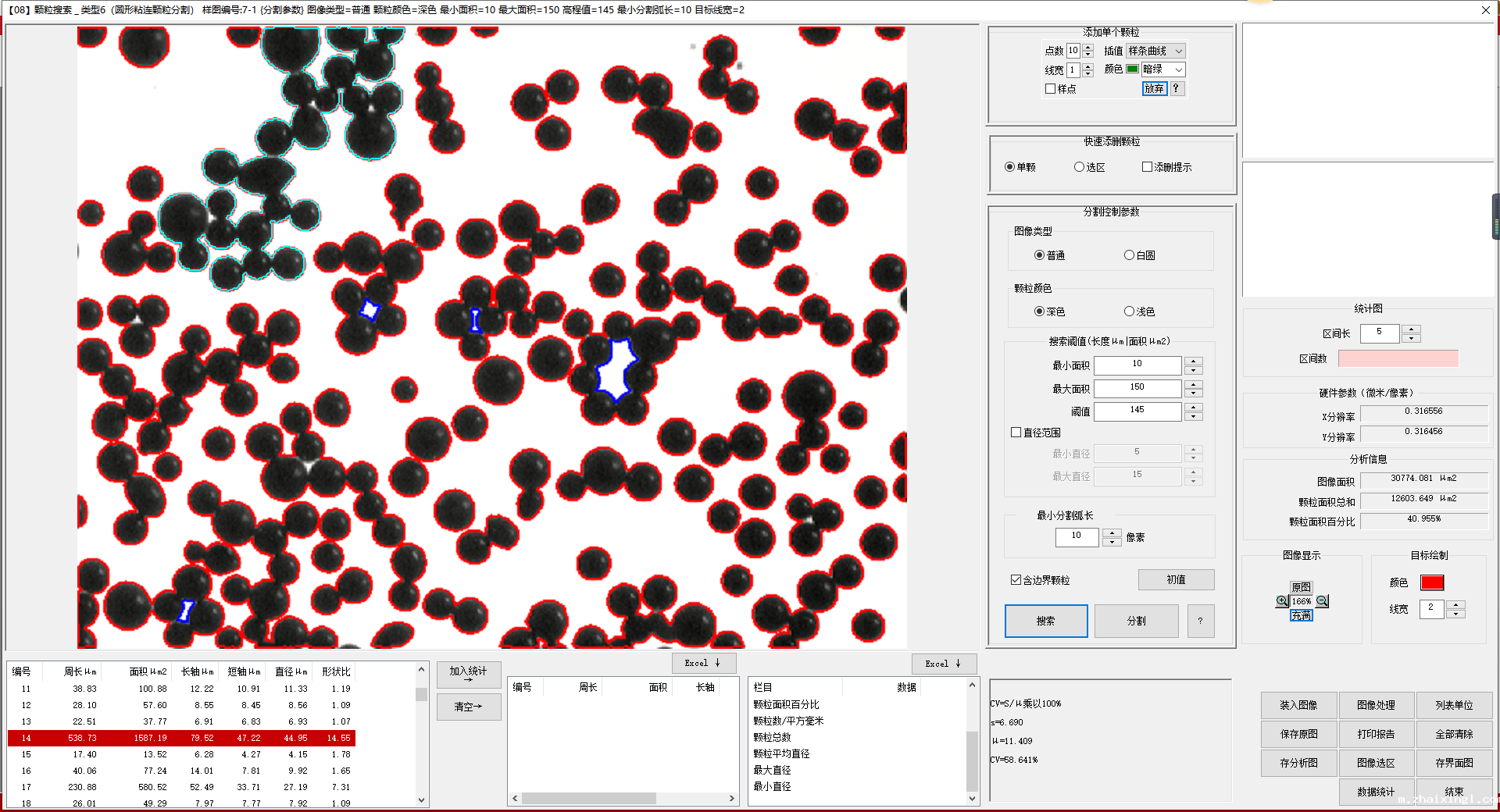
Task: Click the zoom out magnifier icon
Action: click(x=1322, y=601)
